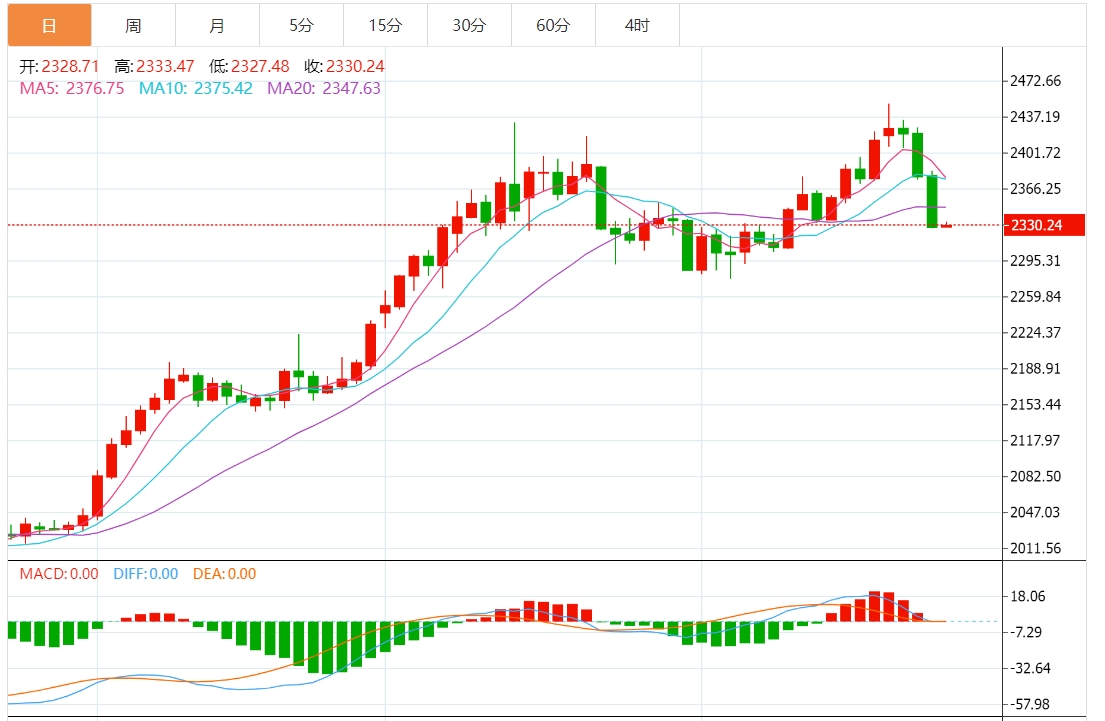Click the 2437.19 price axis label
This screenshot has height=721, width=1105.
tap(1035, 117)
